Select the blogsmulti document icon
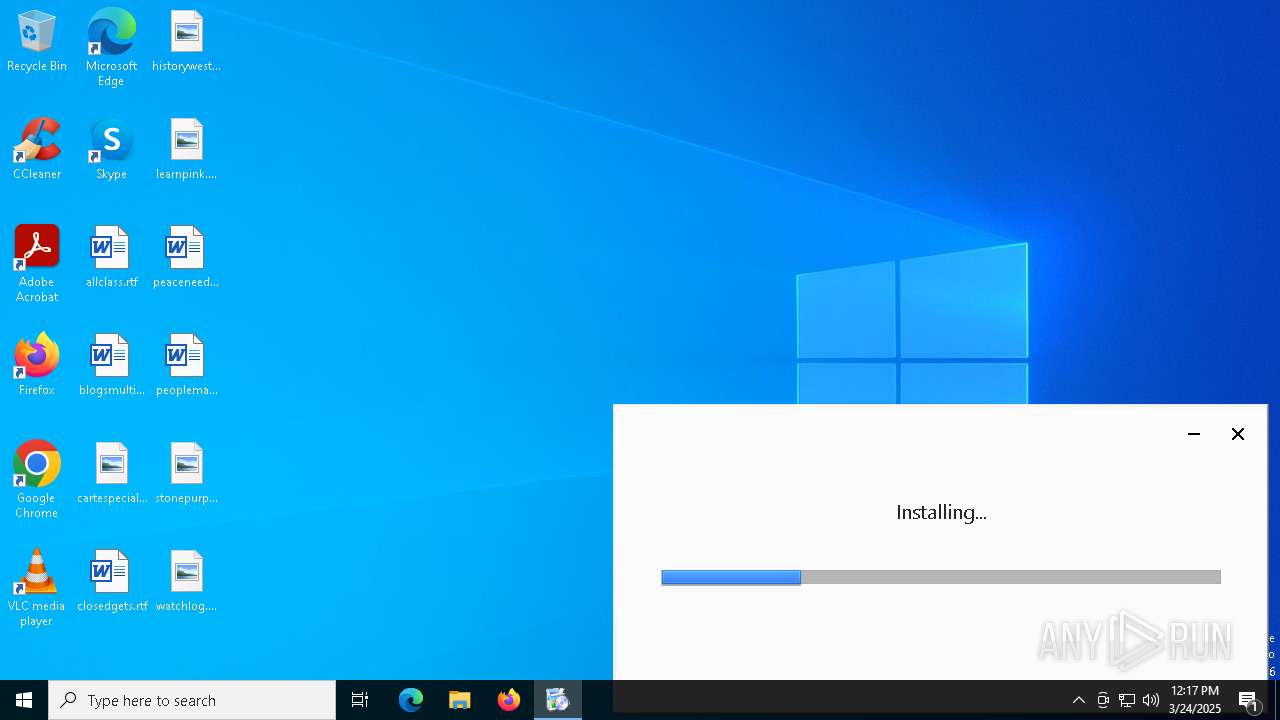This screenshot has height=720, width=1280. (111, 366)
